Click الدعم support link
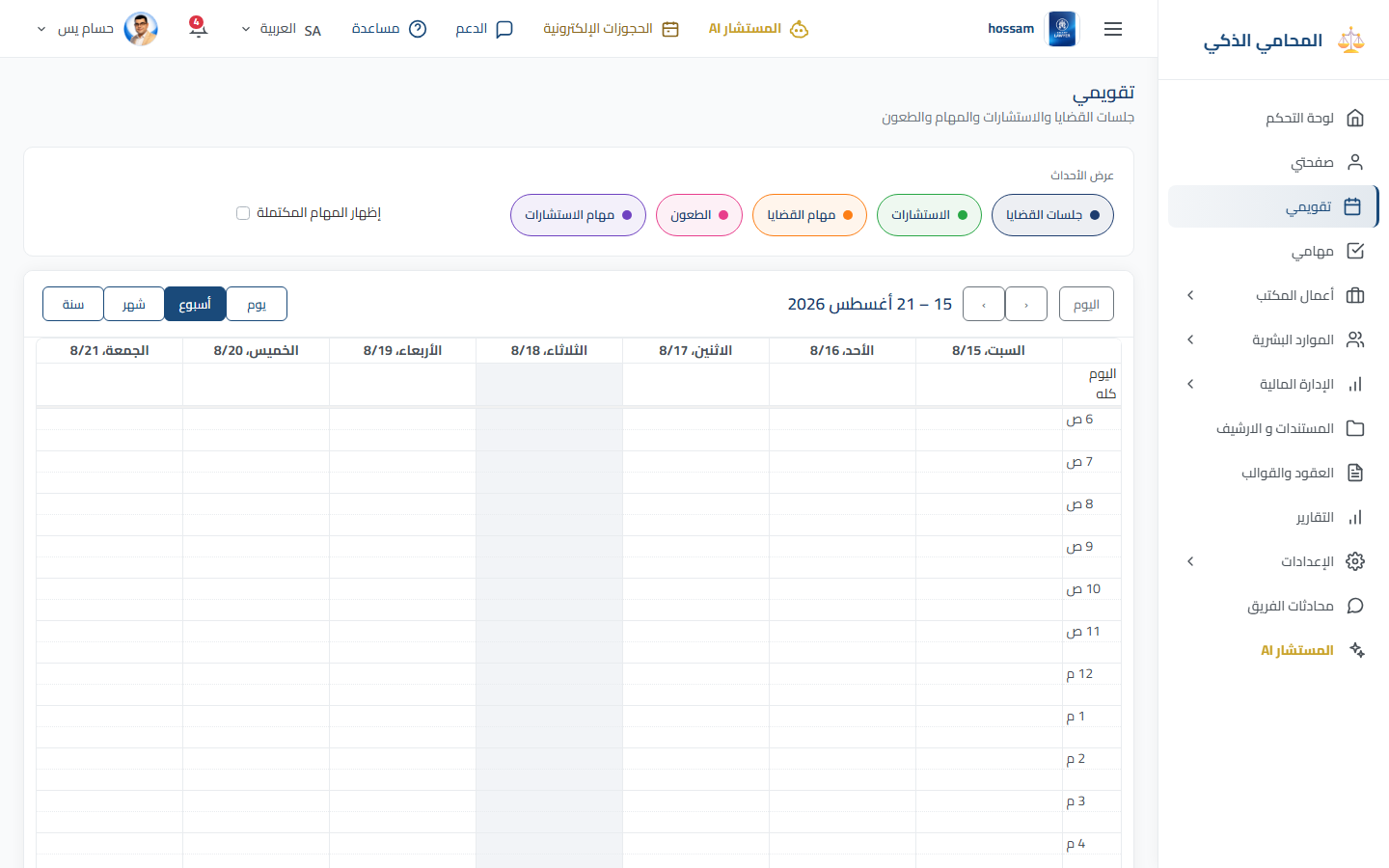 click(484, 29)
